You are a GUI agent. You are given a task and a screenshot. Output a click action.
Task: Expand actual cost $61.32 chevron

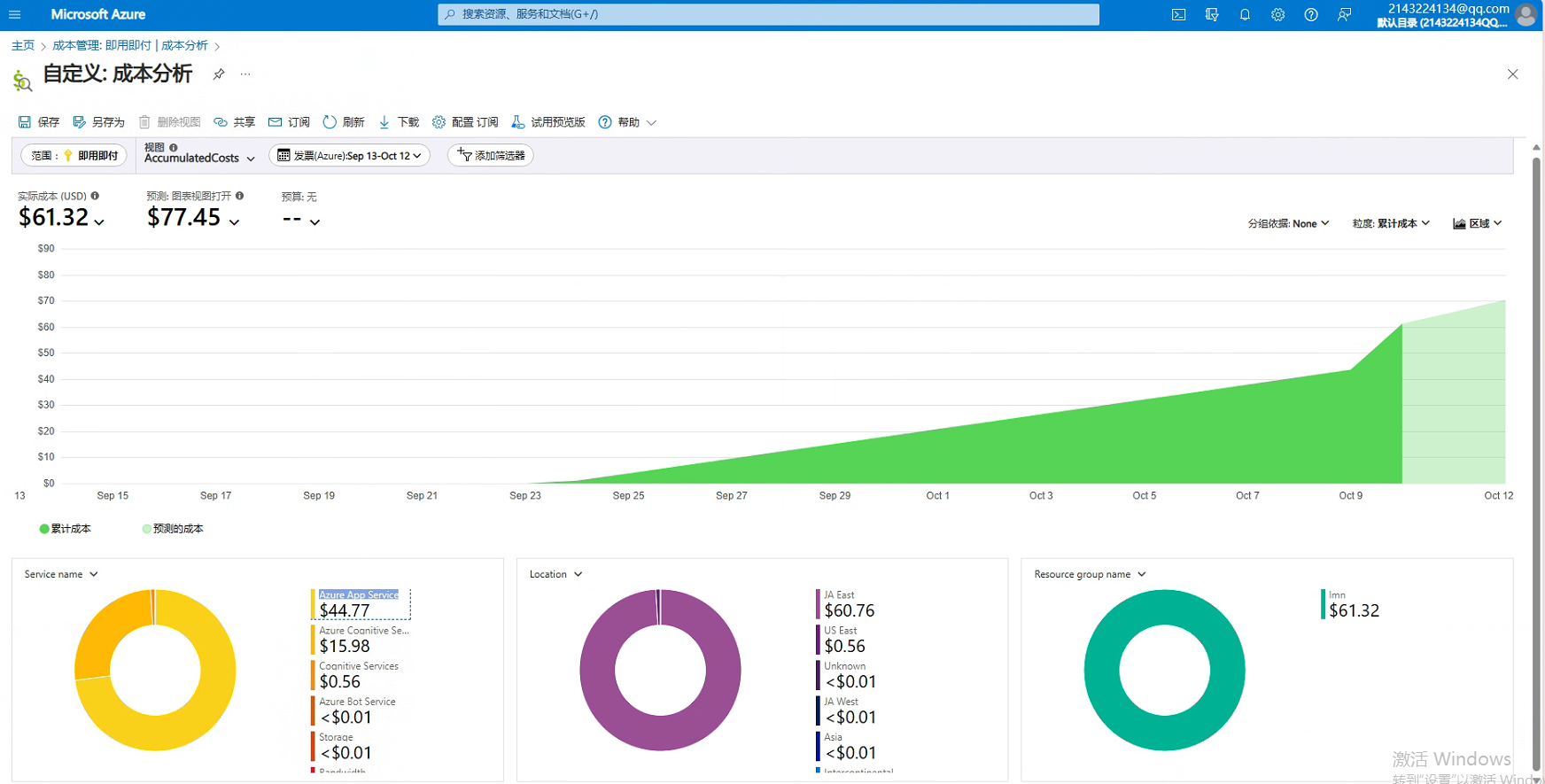[x=99, y=221]
